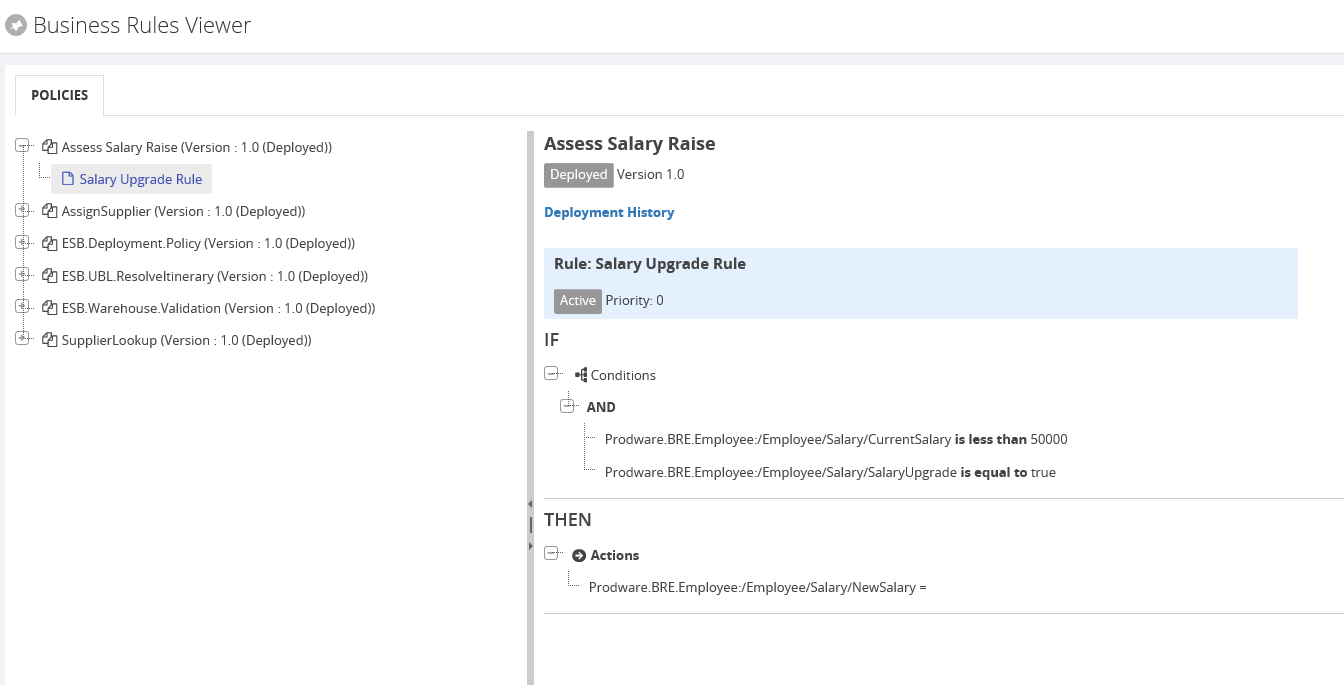Expand the SupplierLookup policy node
This screenshot has height=685, width=1344.
point(23,339)
